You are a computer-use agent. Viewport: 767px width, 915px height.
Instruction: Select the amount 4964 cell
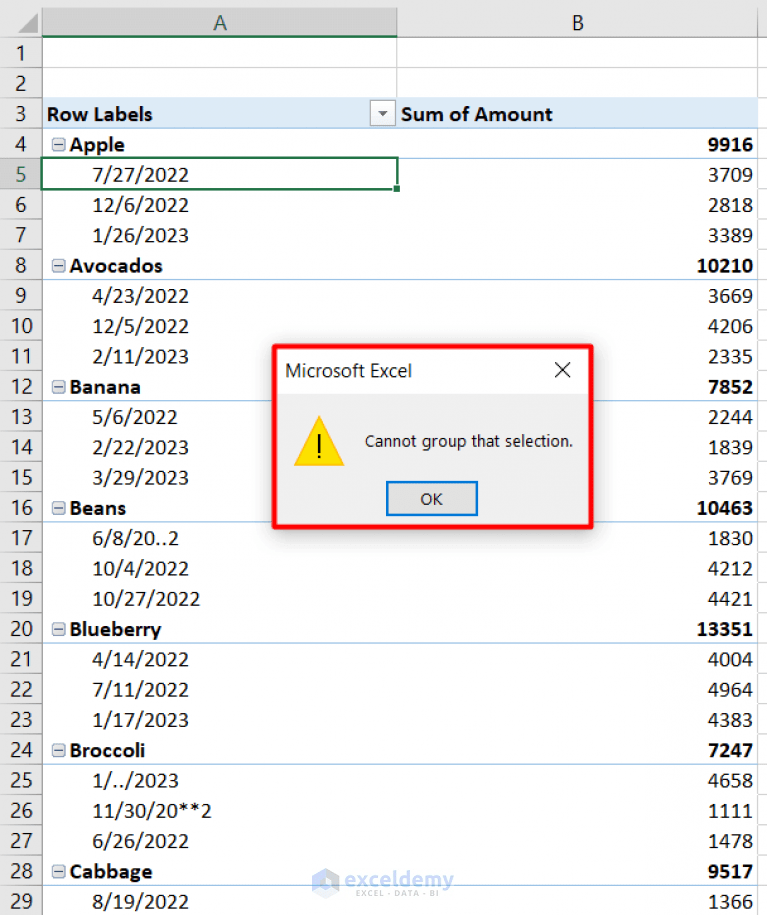click(x=577, y=690)
